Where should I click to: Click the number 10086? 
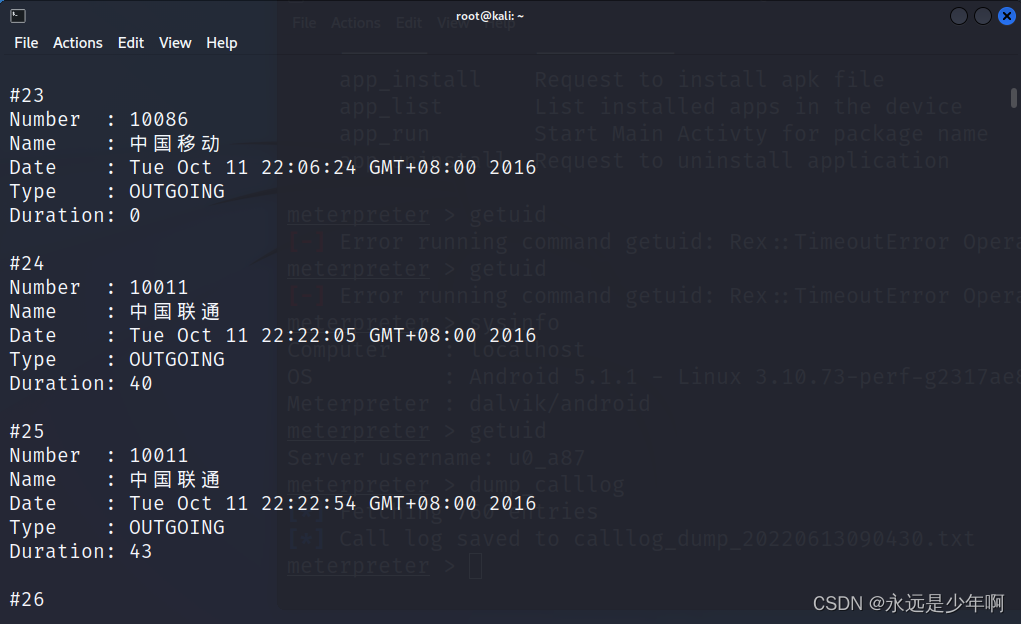(x=158, y=120)
